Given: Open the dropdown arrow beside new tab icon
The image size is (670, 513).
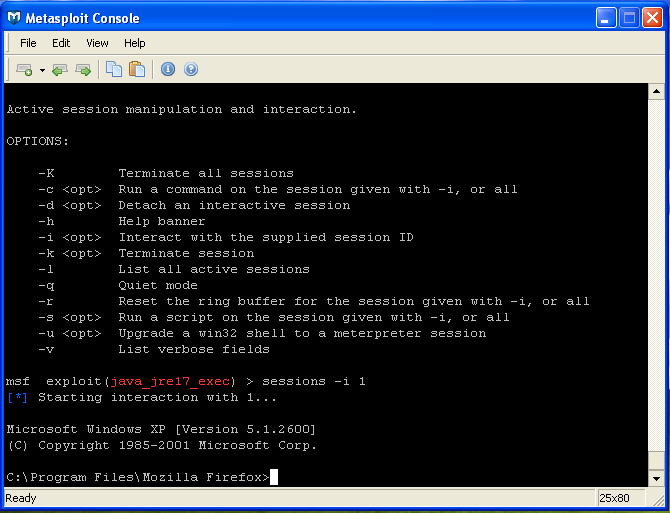Looking at the screenshot, I should coord(42,70).
